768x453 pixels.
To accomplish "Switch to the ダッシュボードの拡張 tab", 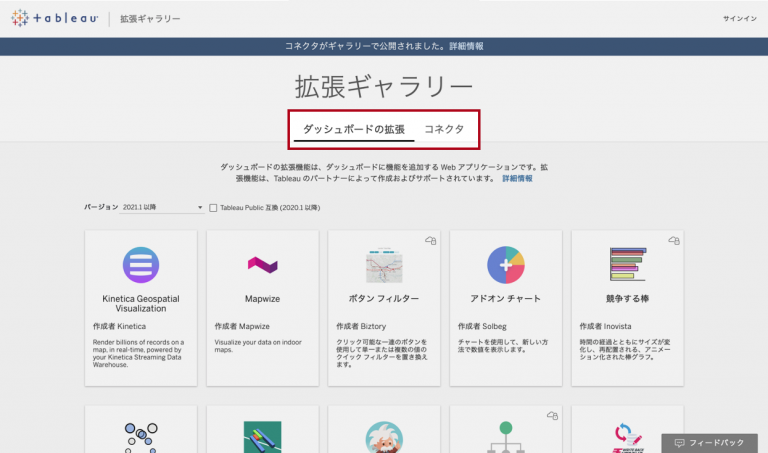I will [354, 129].
